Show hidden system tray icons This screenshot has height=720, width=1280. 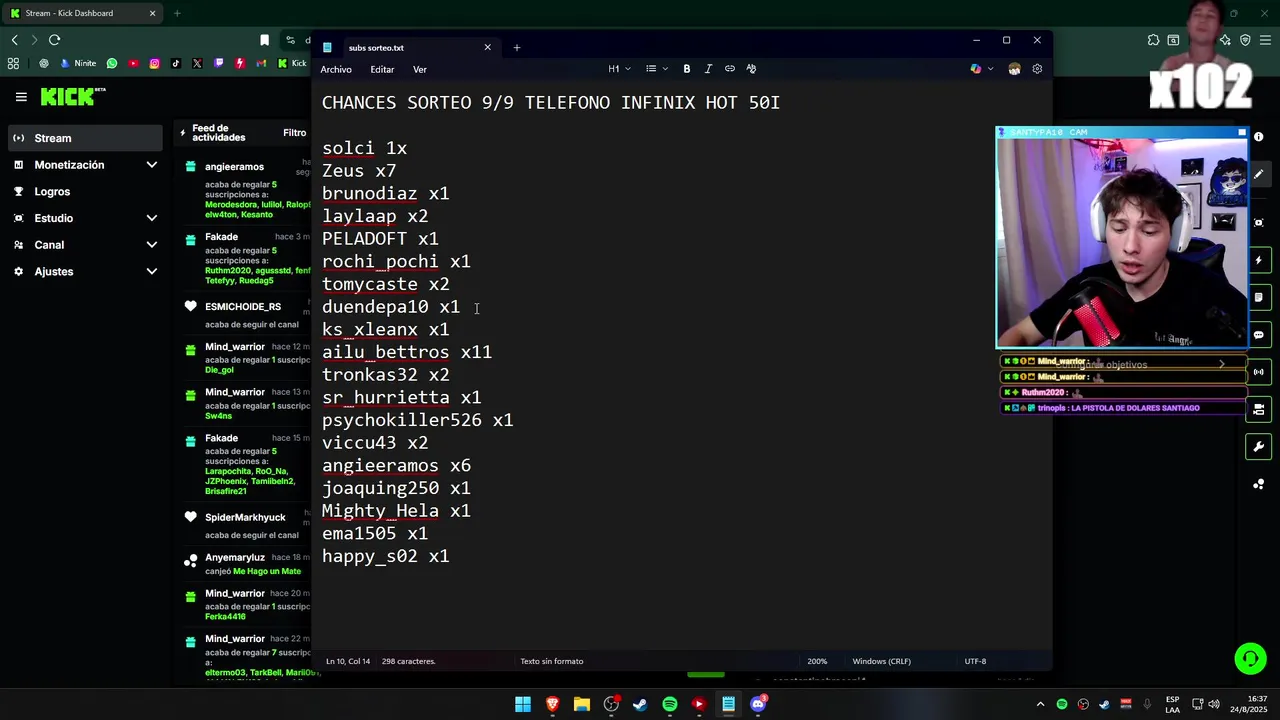[x=1040, y=704]
